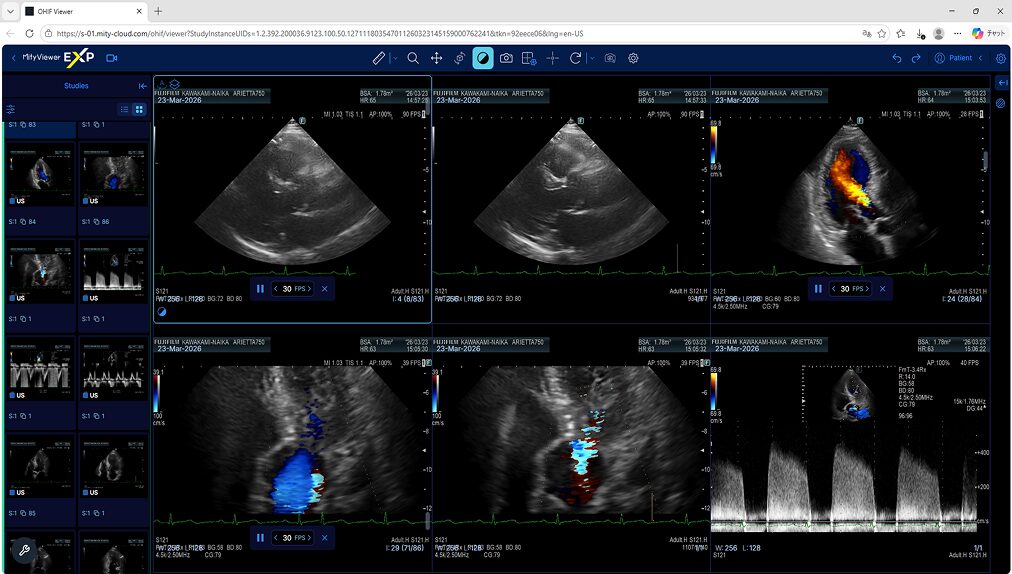
Task: Open the toolbar settings gear
Action: pos(633,58)
